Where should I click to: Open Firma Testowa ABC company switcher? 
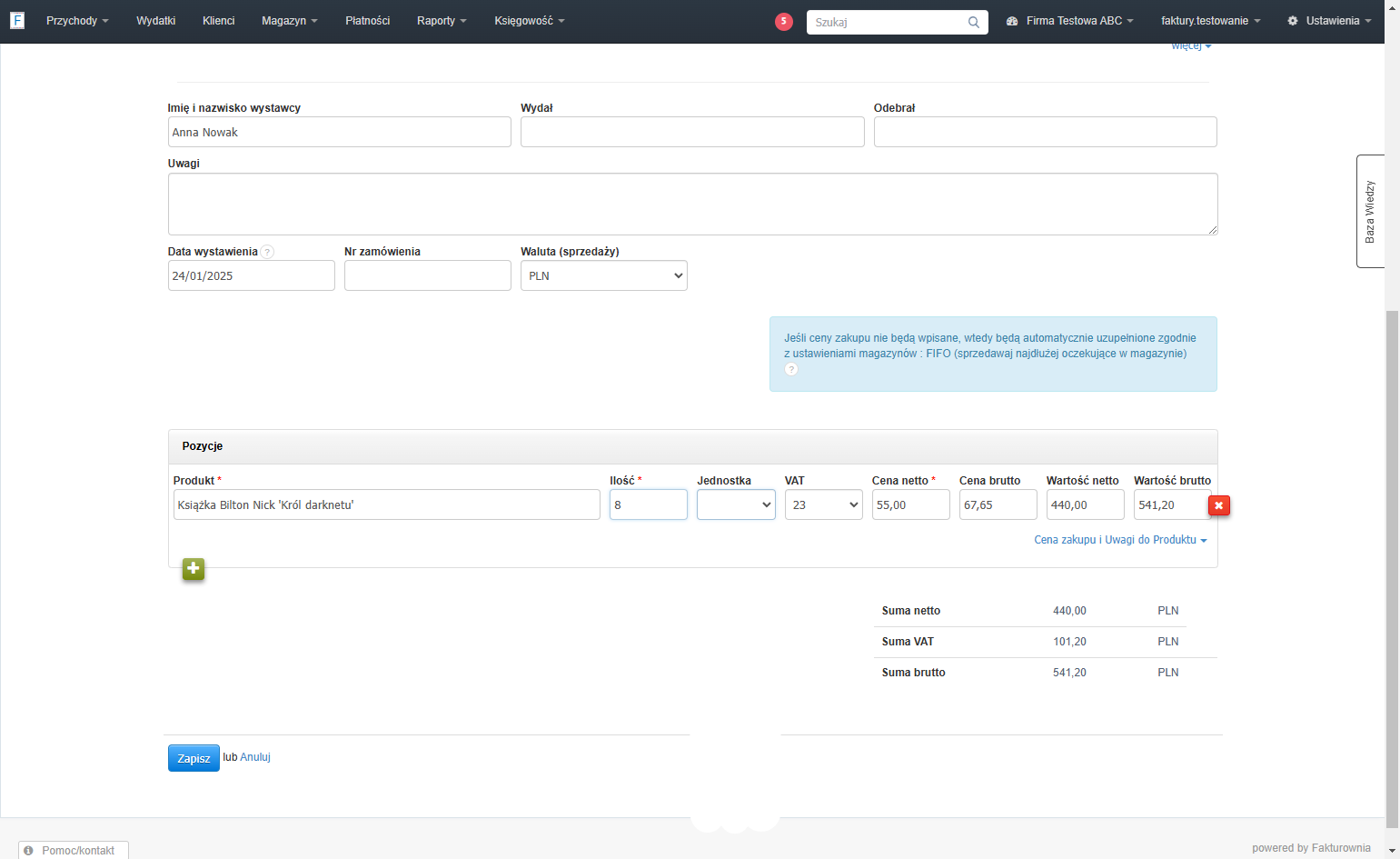click(x=1070, y=21)
